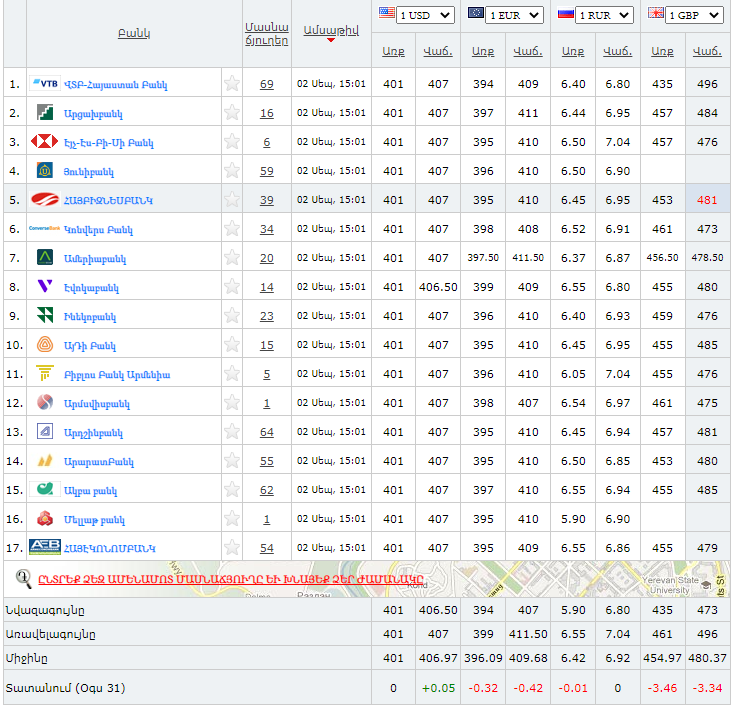Toggle favorite star for row 12 bank
This screenshot has width=732, height=705.
pos(232,402)
